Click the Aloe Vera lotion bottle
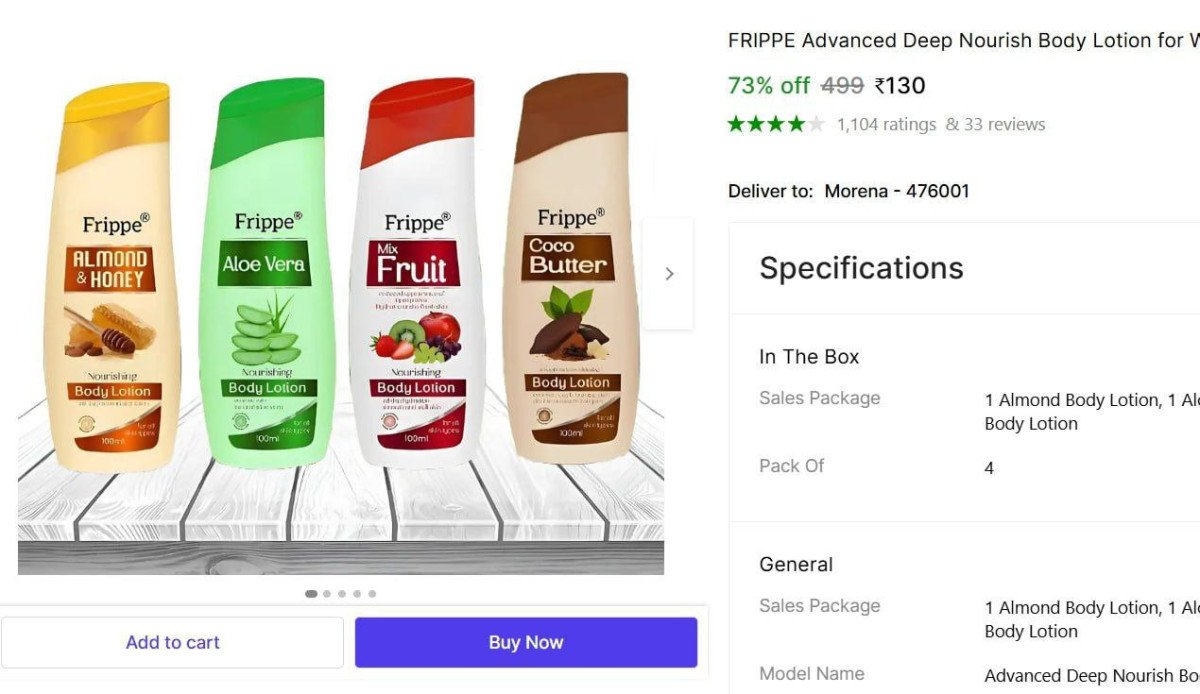Viewport: 1200px width, 694px height. pos(268,273)
